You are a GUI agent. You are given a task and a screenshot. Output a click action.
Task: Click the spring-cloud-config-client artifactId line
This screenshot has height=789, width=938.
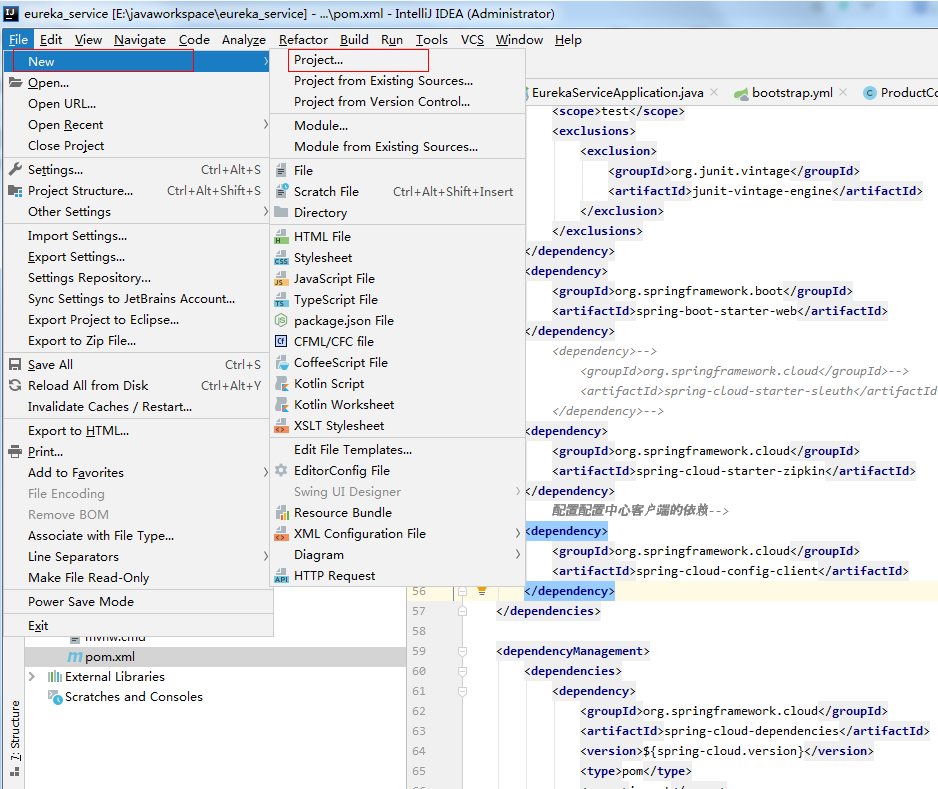pyautogui.click(x=730, y=571)
